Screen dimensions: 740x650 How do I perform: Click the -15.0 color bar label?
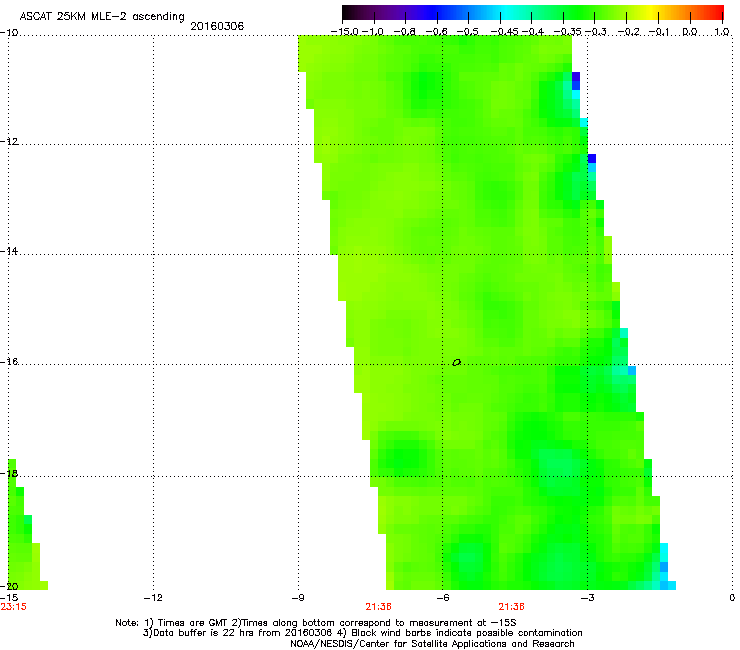[345, 32]
